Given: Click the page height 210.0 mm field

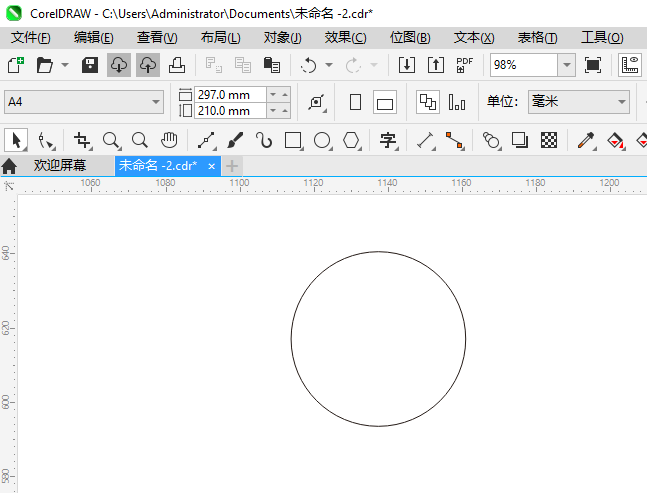Looking at the screenshot, I should click(x=230, y=111).
